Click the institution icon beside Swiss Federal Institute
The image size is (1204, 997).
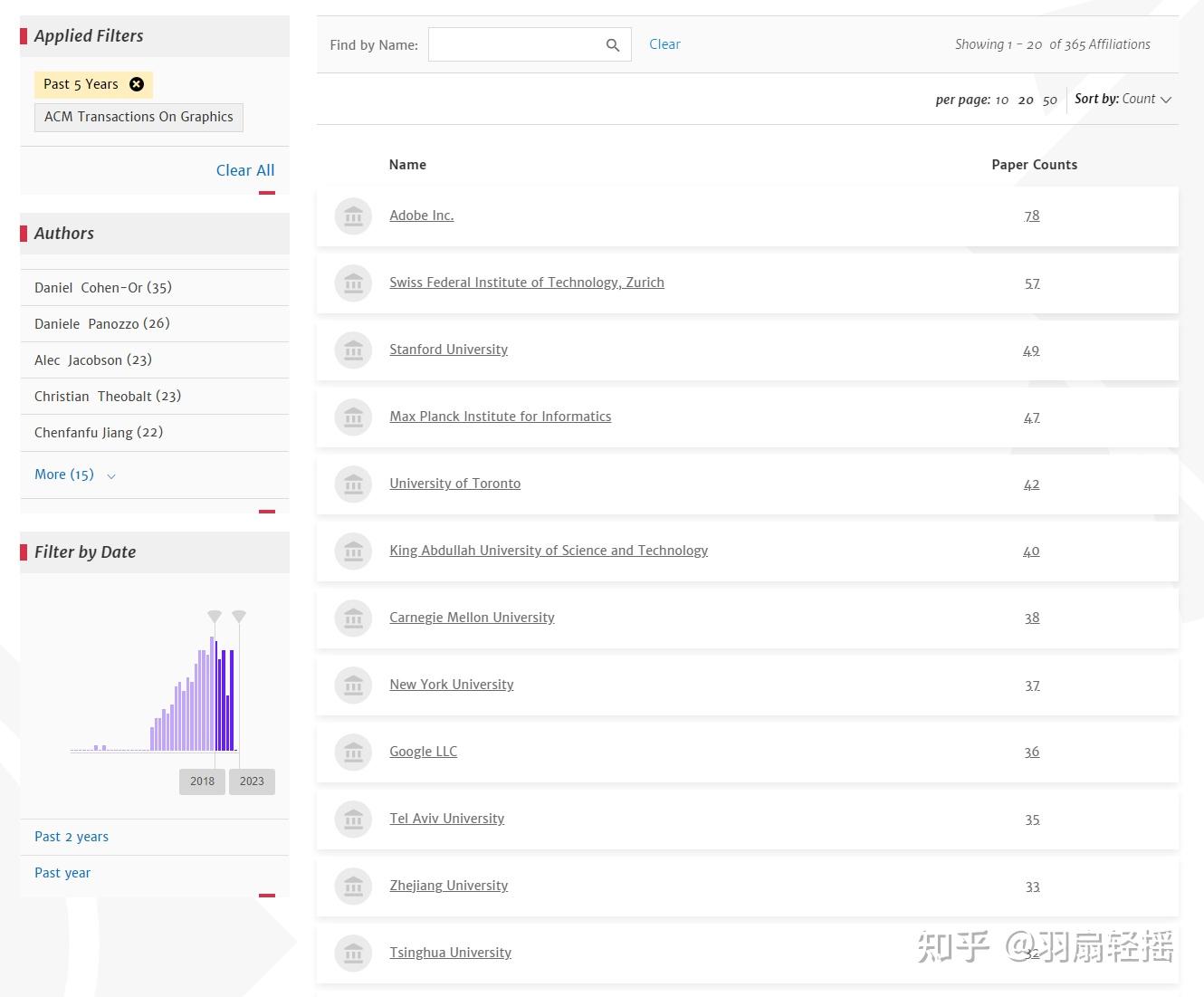353,283
